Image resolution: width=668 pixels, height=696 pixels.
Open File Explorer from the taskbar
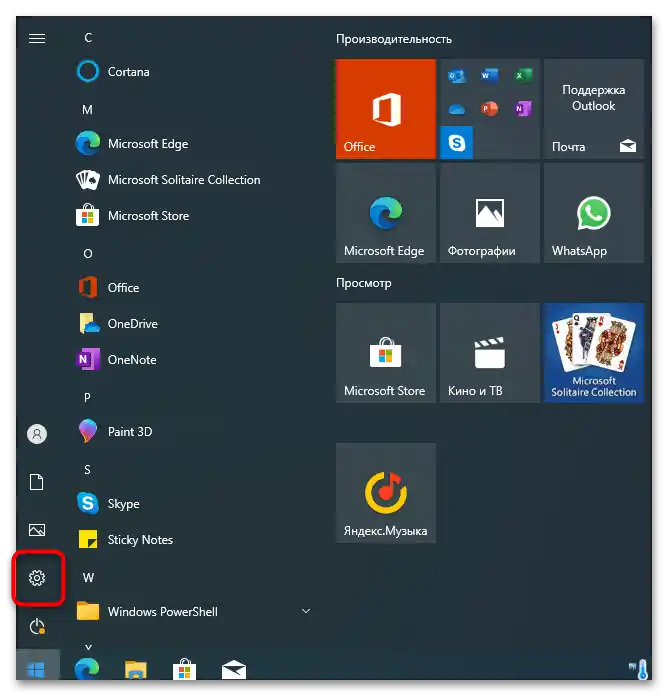click(136, 669)
